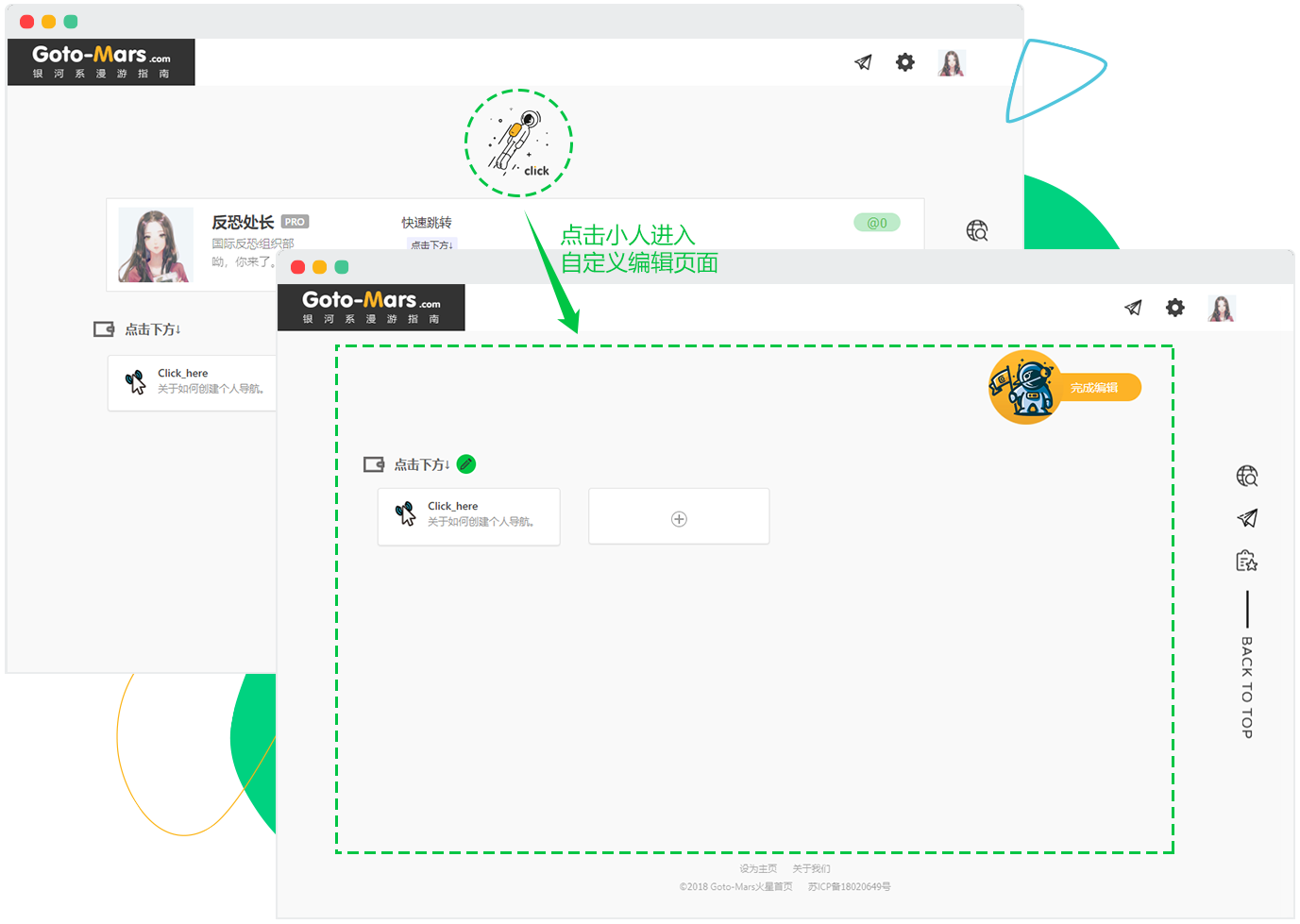Click the green @0 badge

pos(877,223)
